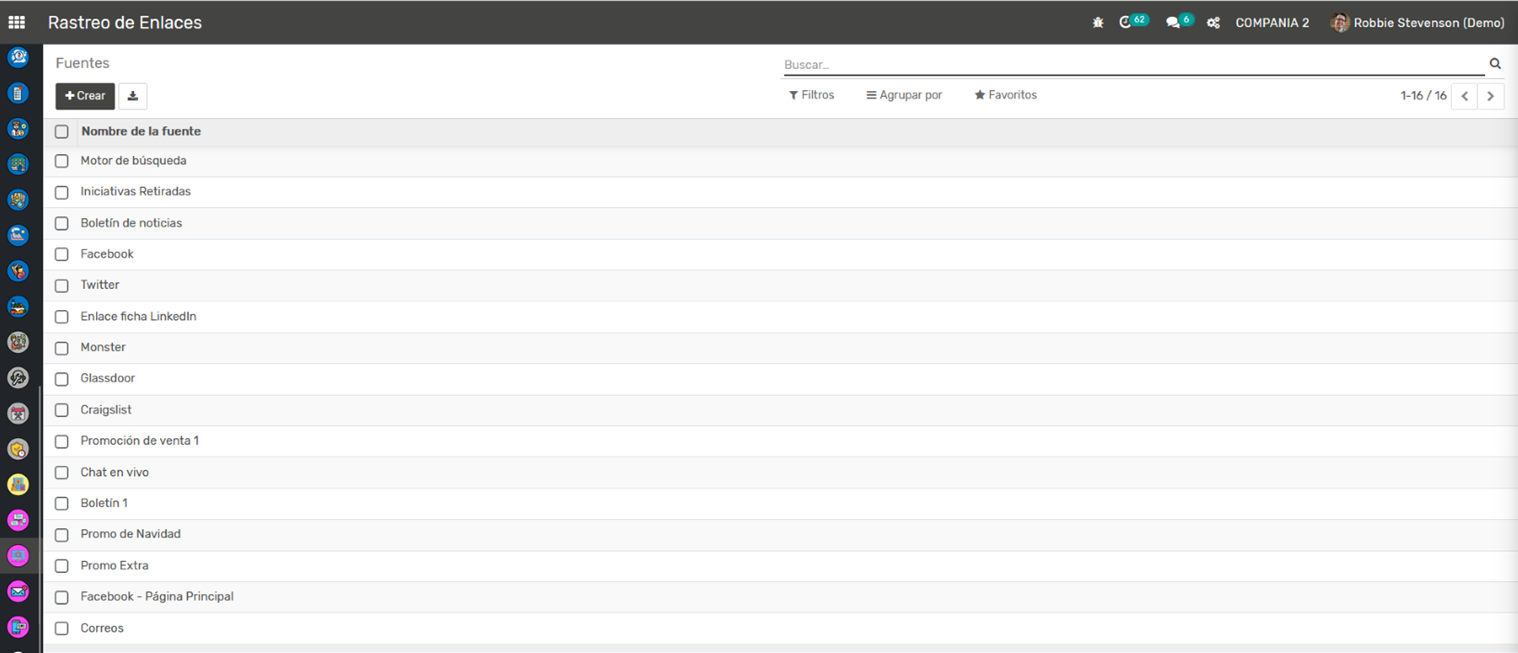Tick the checkbox for Glassdoor
Image resolution: width=1518 pixels, height=653 pixels.
(x=62, y=379)
